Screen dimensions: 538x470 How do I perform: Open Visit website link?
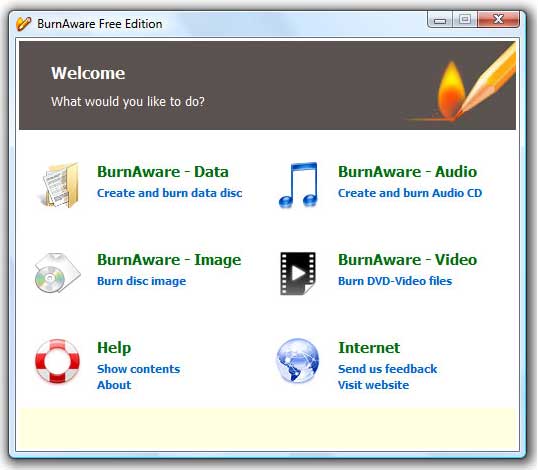click(x=374, y=385)
